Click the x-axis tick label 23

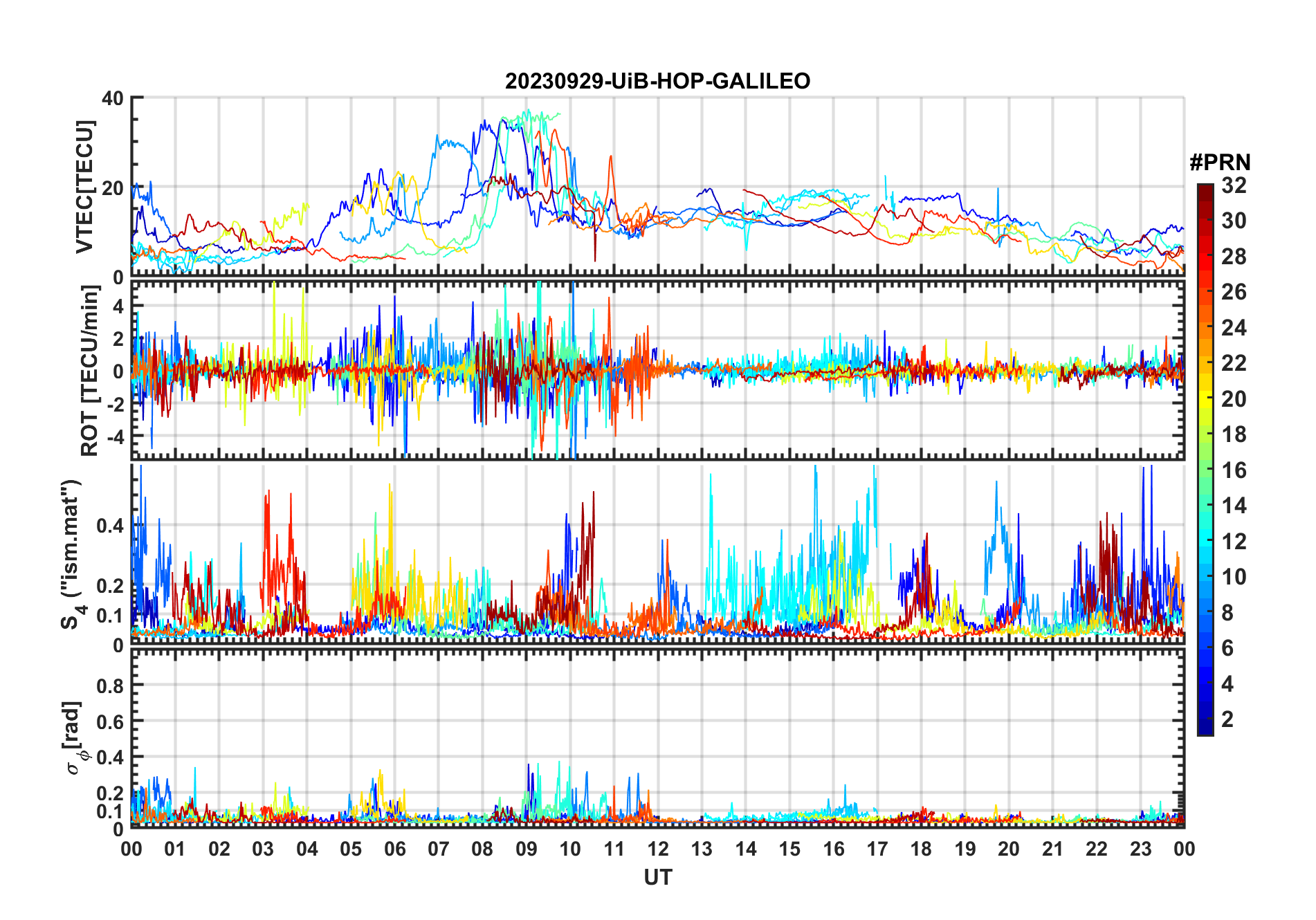coord(1140,849)
